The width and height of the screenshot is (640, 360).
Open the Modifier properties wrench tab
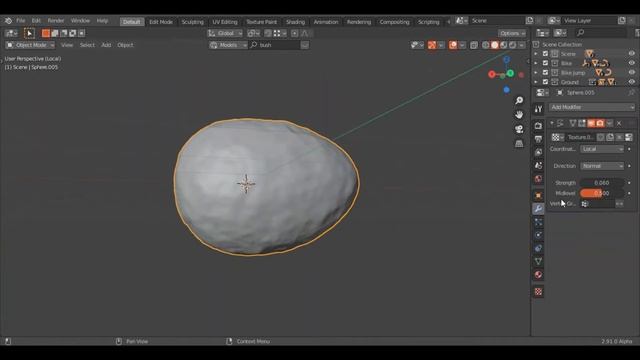tap(538, 209)
